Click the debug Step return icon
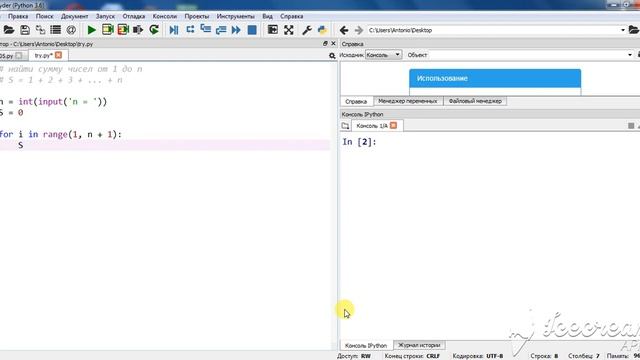Viewport: 640px width, 360px height. (x=221, y=30)
